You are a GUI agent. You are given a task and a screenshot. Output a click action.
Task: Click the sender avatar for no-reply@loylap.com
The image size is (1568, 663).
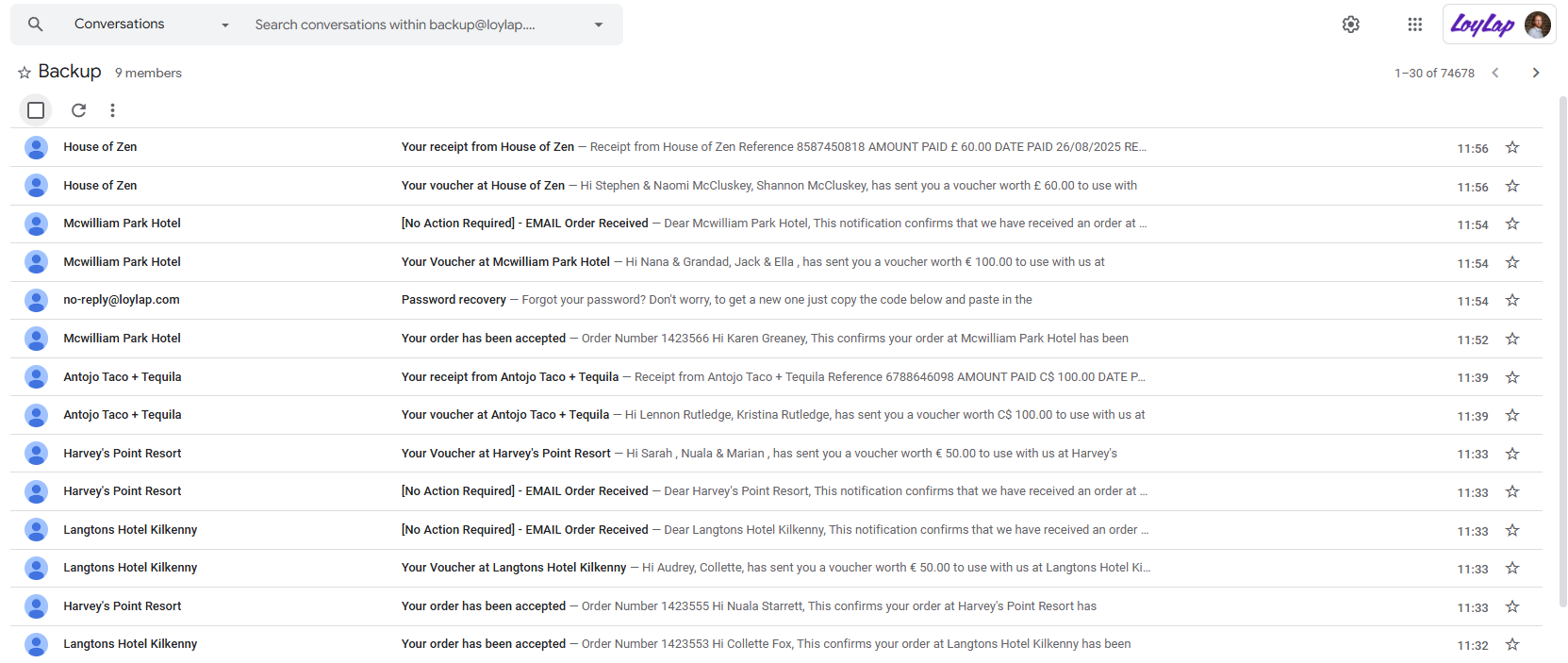[37, 301]
